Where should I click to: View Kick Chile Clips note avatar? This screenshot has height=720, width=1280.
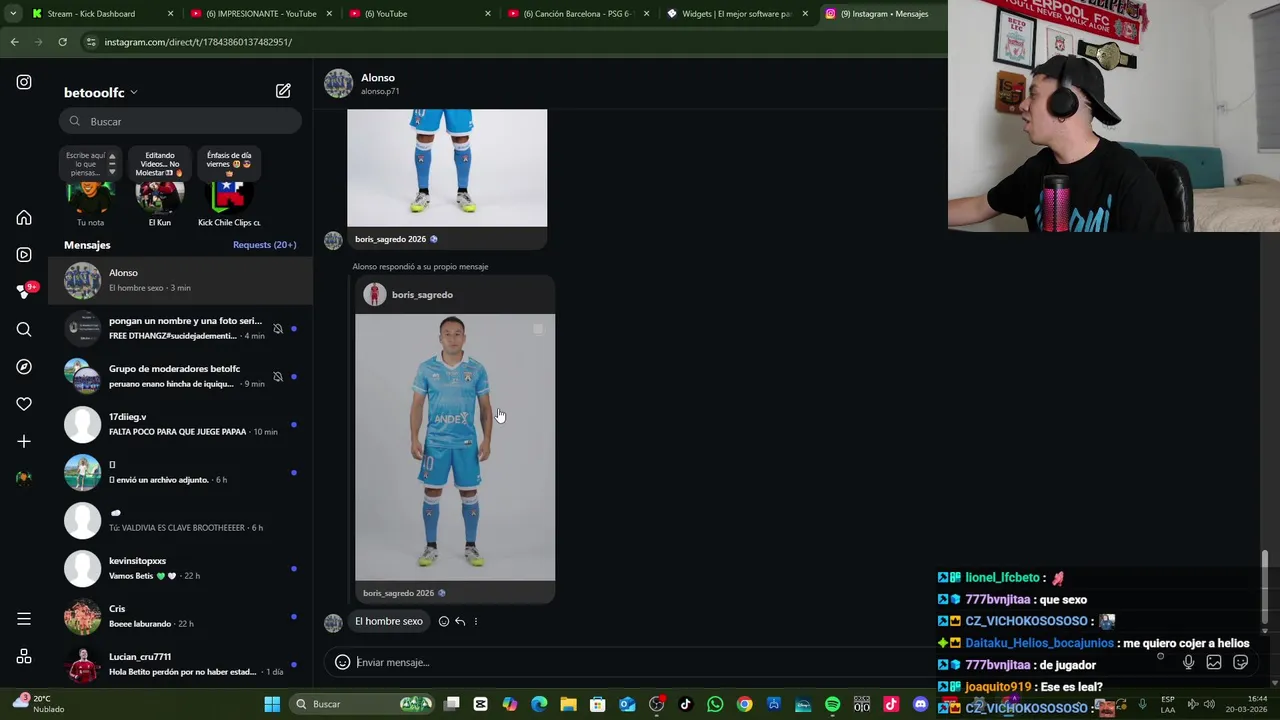point(229,195)
